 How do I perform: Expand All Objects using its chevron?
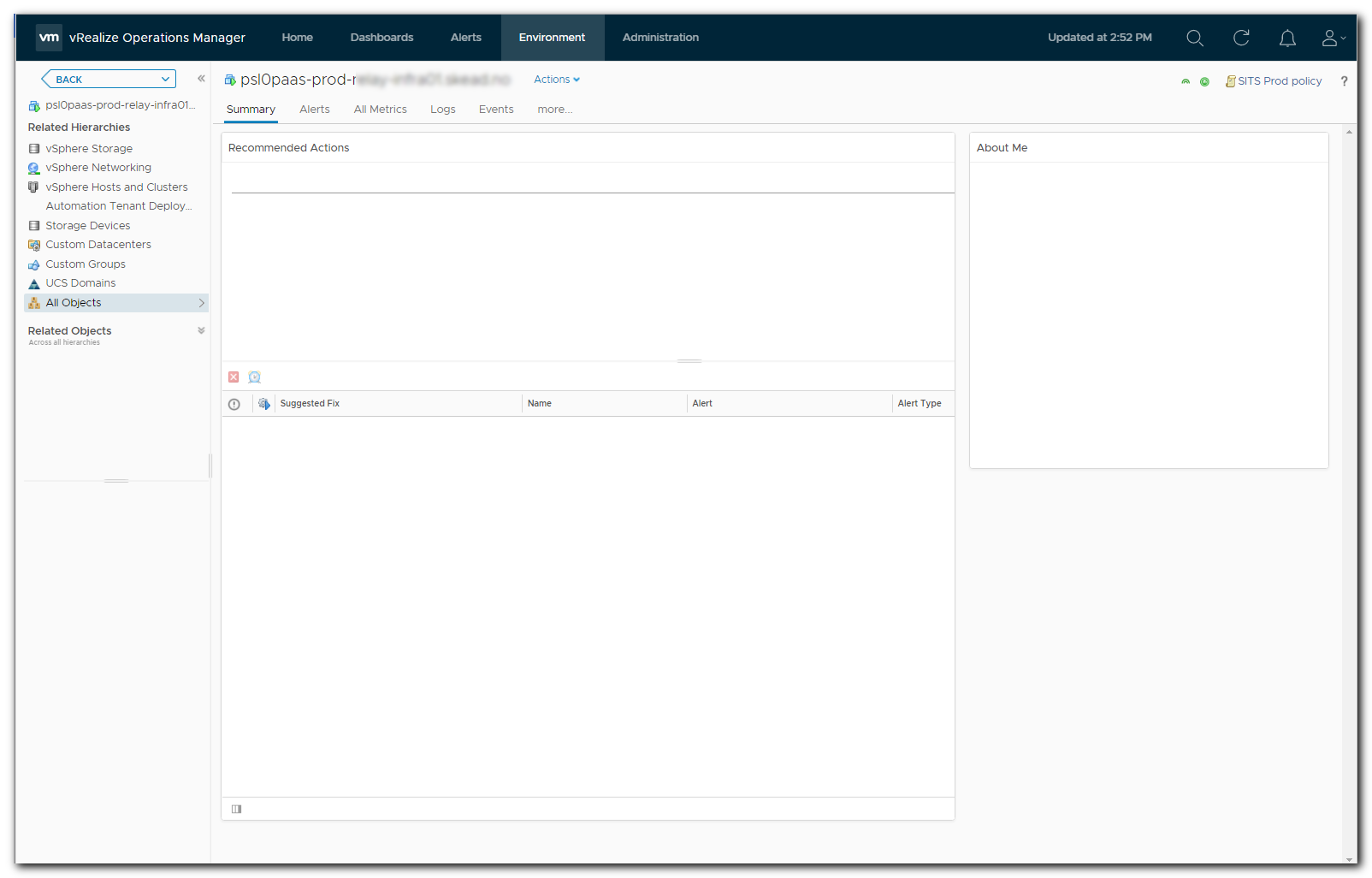[202, 302]
